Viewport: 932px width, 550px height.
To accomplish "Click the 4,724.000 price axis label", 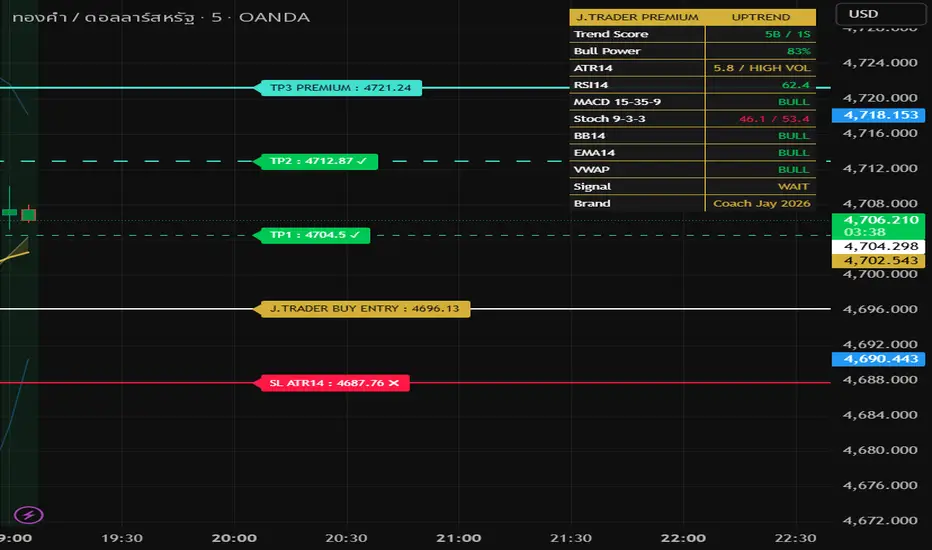I will [880, 62].
